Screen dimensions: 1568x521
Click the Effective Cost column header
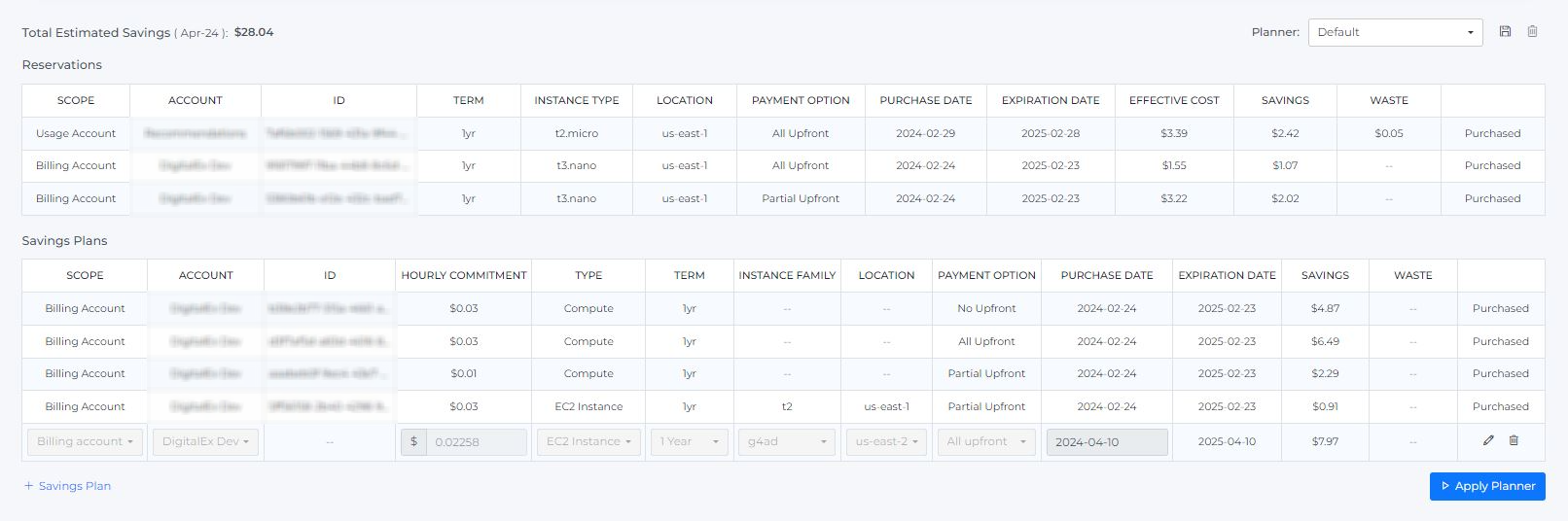coord(1173,100)
